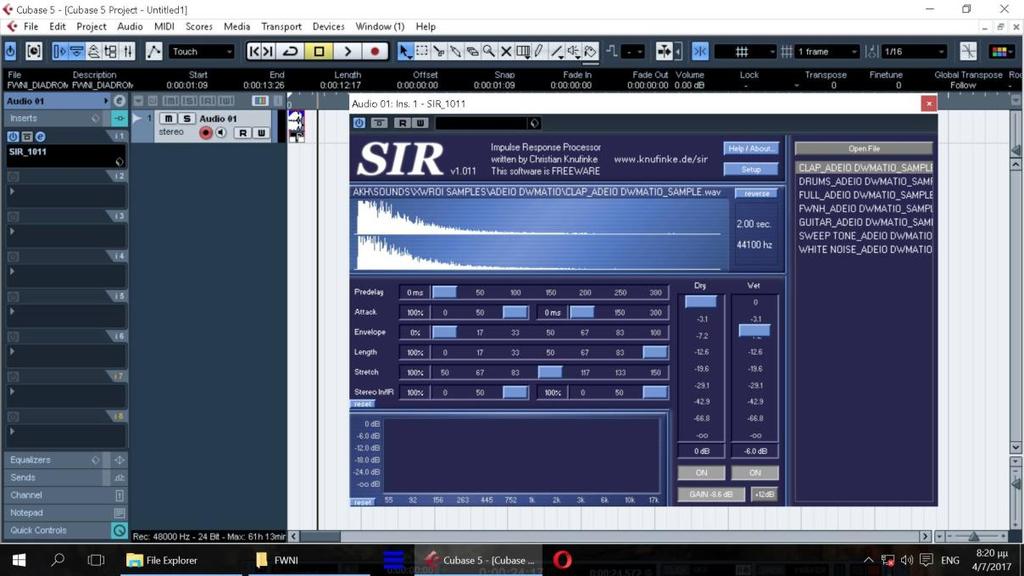Open the Devices menu

tap(328, 27)
